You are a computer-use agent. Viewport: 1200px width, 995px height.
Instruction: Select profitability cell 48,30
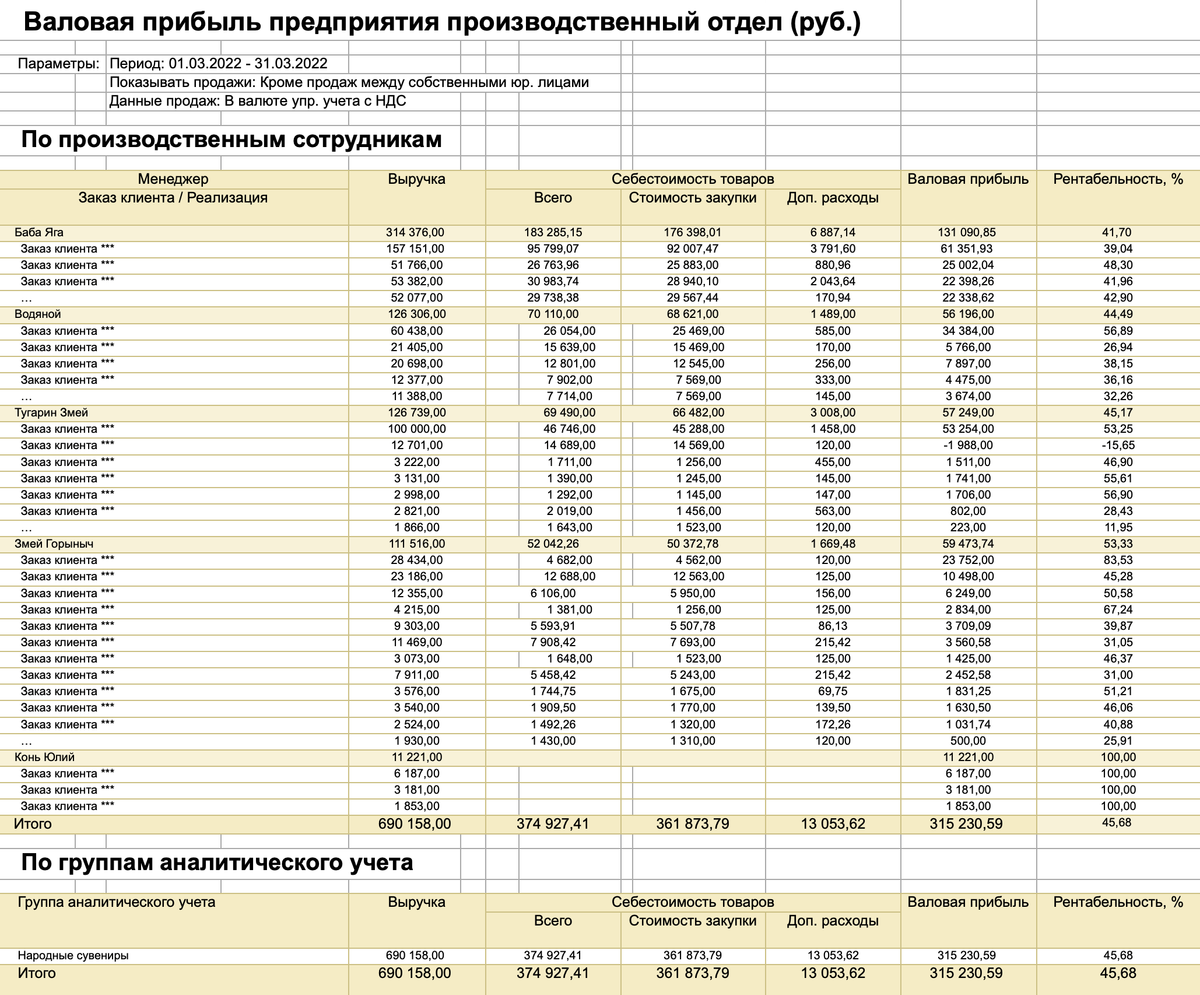point(1117,265)
